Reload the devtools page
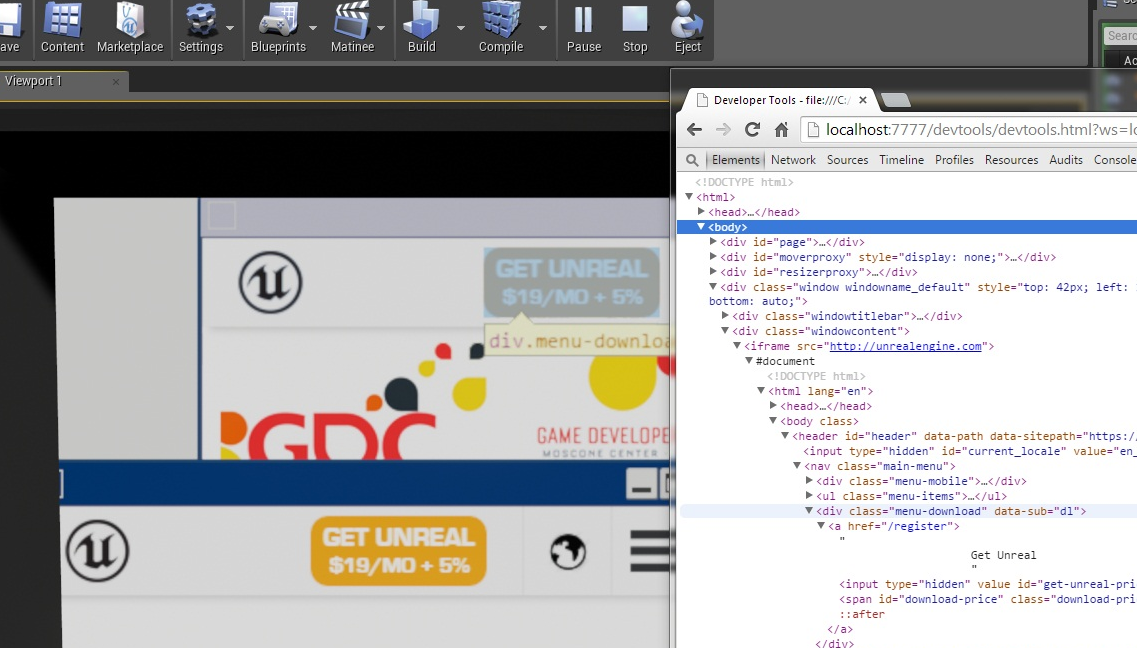The image size is (1137, 649). pos(752,130)
